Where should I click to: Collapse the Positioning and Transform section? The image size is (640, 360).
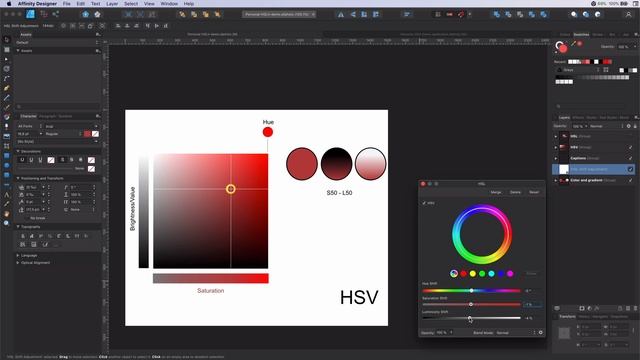(18, 178)
